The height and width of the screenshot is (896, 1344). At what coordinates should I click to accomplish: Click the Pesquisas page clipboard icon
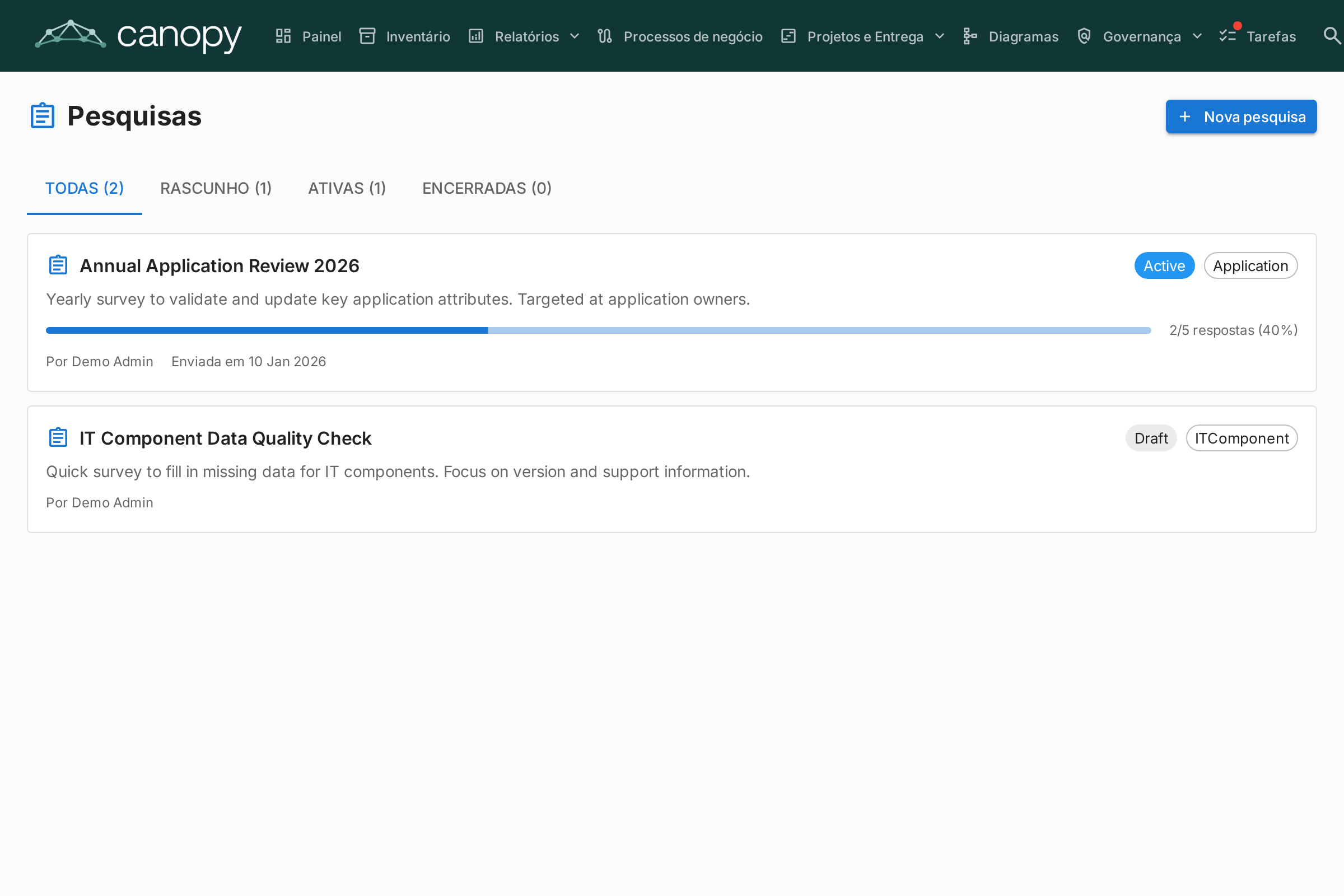pyautogui.click(x=43, y=116)
